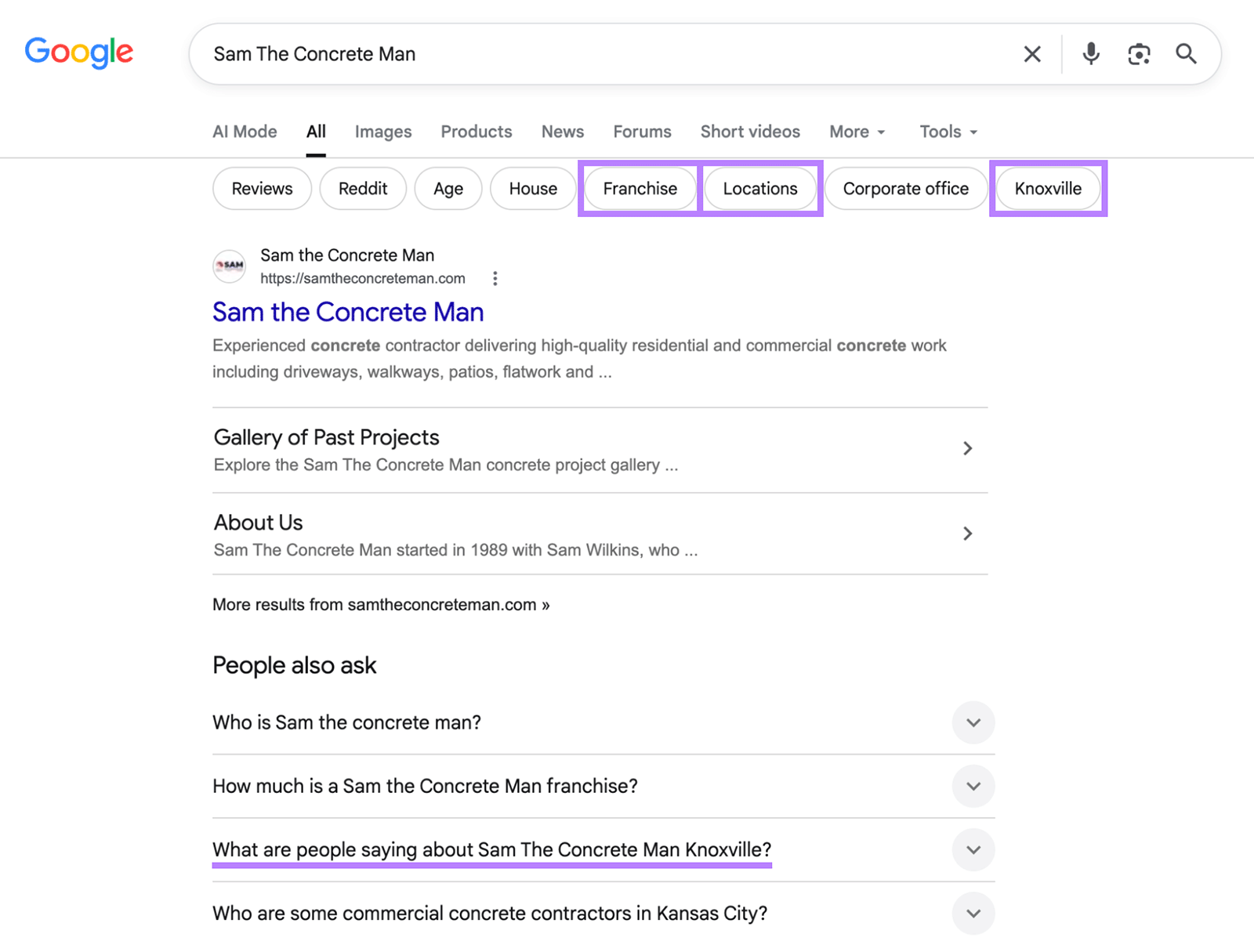Click the Google logo
Screen dimensions: 1254x952
pyautogui.click(x=78, y=52)
